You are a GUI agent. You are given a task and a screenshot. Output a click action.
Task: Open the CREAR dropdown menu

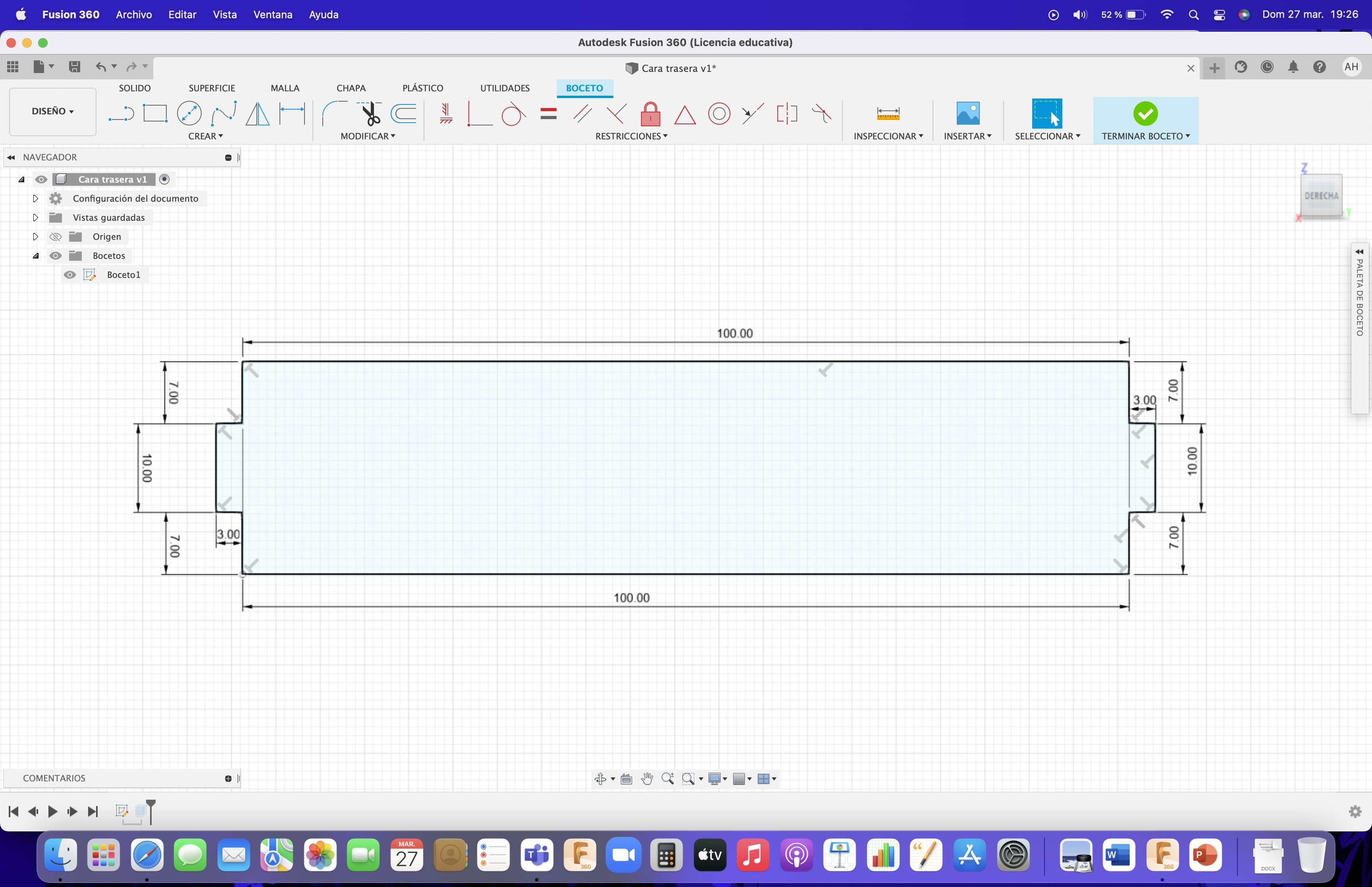[206, 137]
